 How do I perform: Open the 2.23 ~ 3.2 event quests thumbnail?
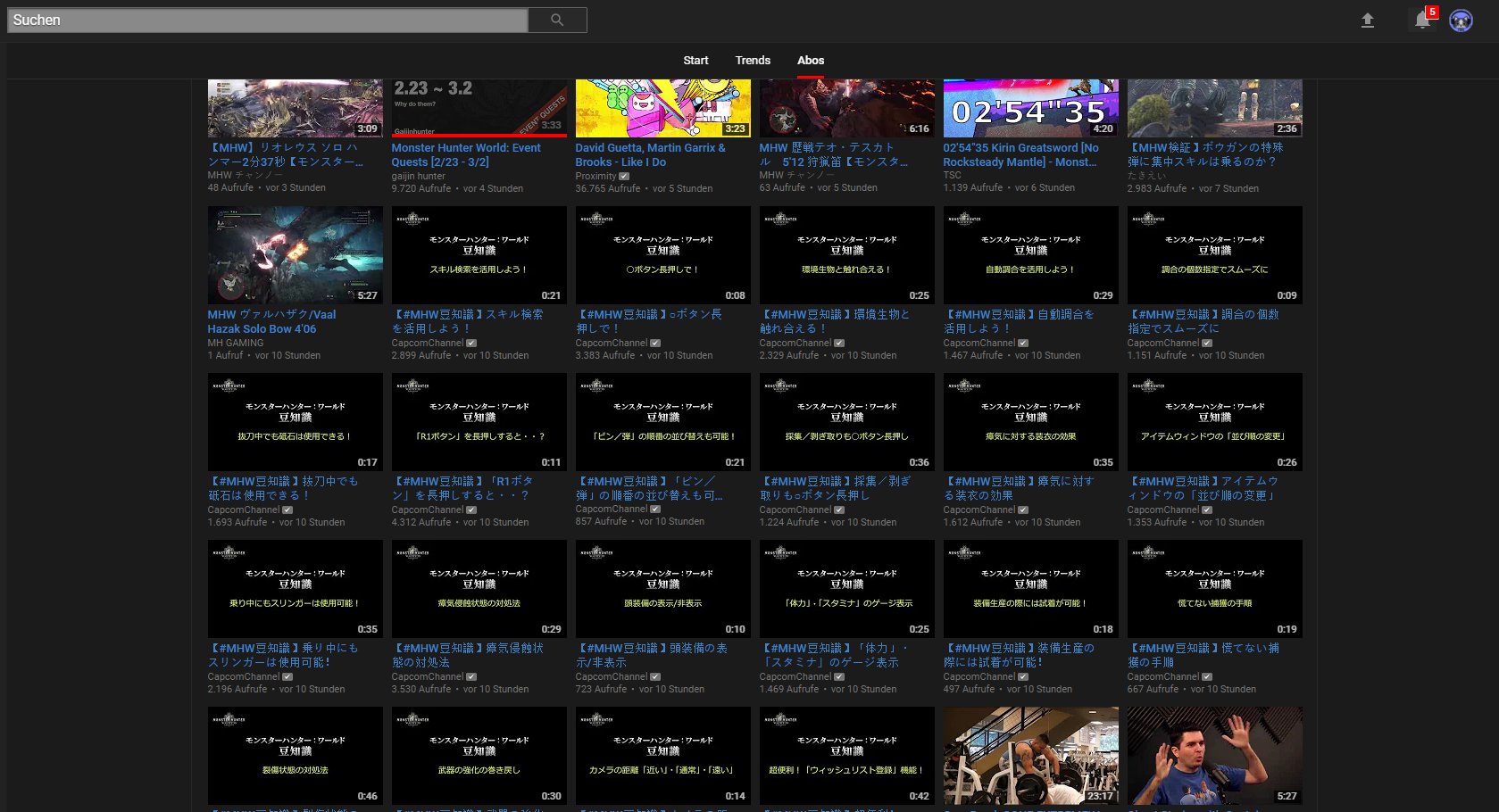[479, 108]
